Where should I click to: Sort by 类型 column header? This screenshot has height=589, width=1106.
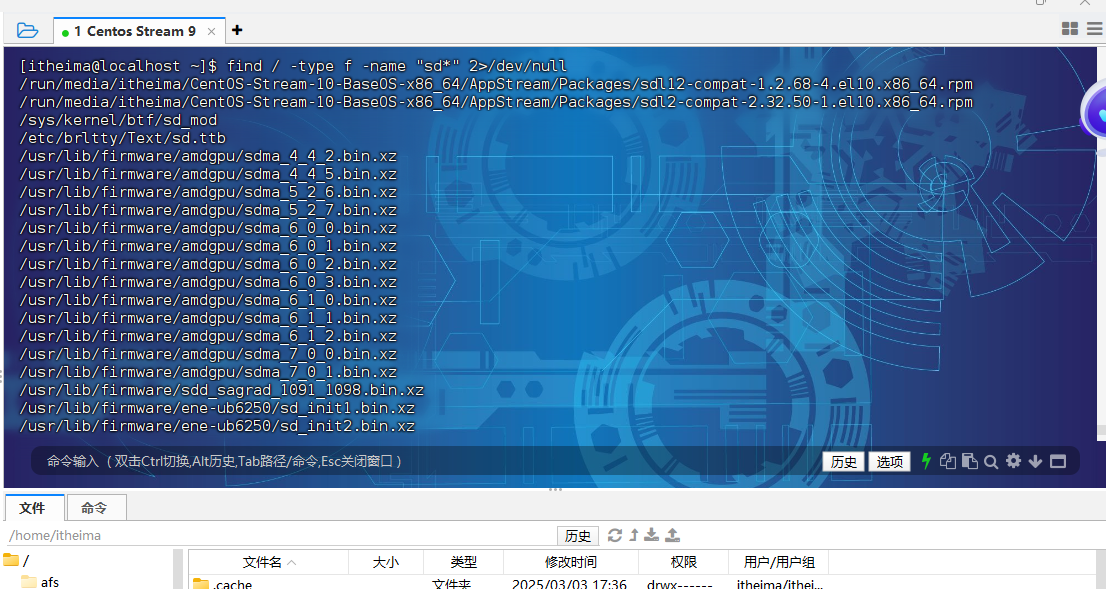pos(463,562)
